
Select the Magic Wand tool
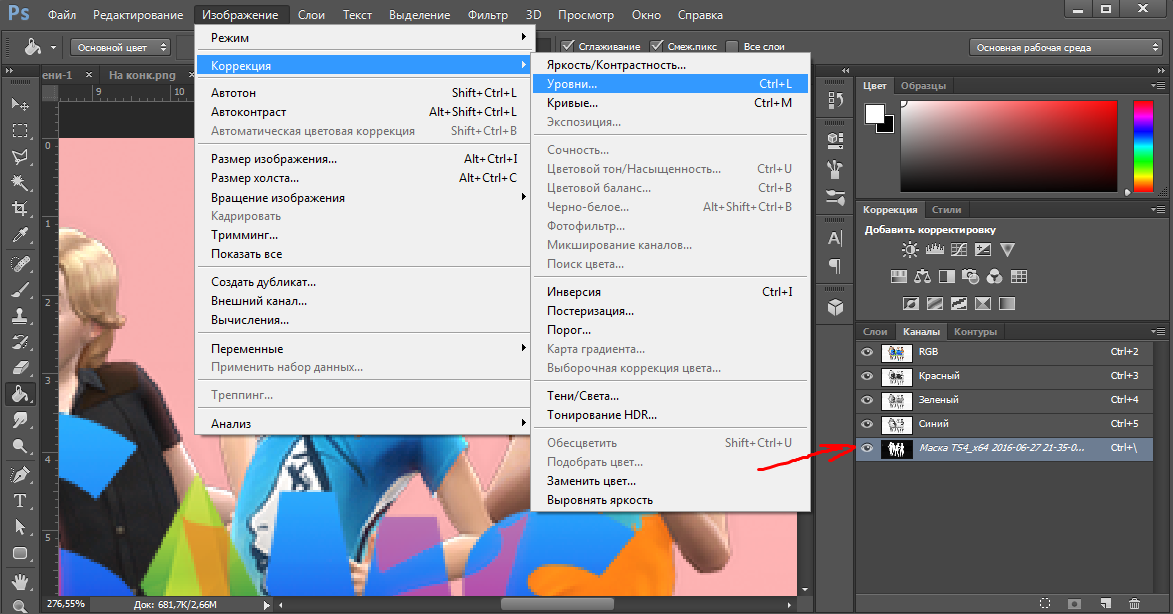point(20,182)
